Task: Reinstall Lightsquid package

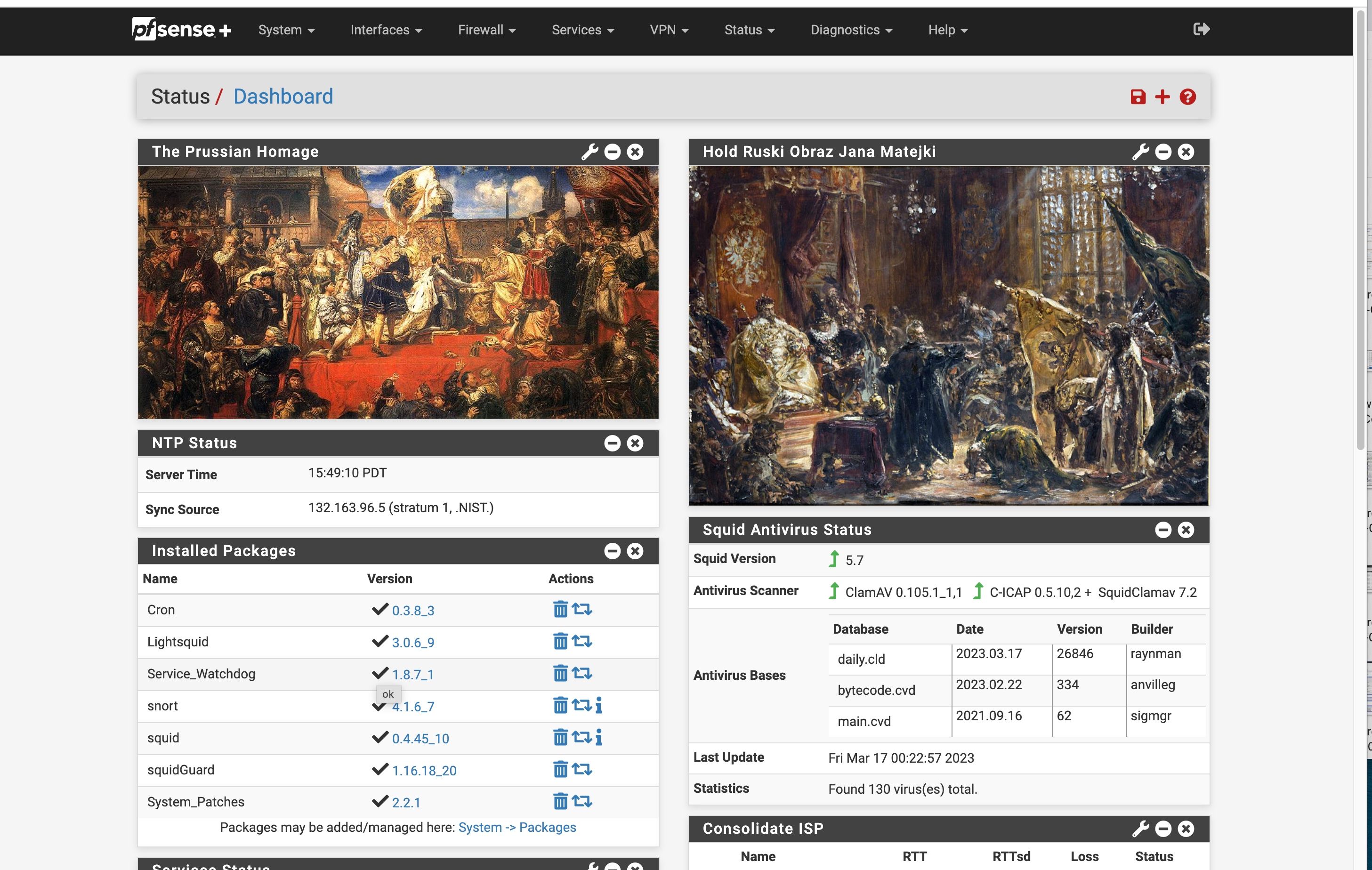Action: (582, 641)
